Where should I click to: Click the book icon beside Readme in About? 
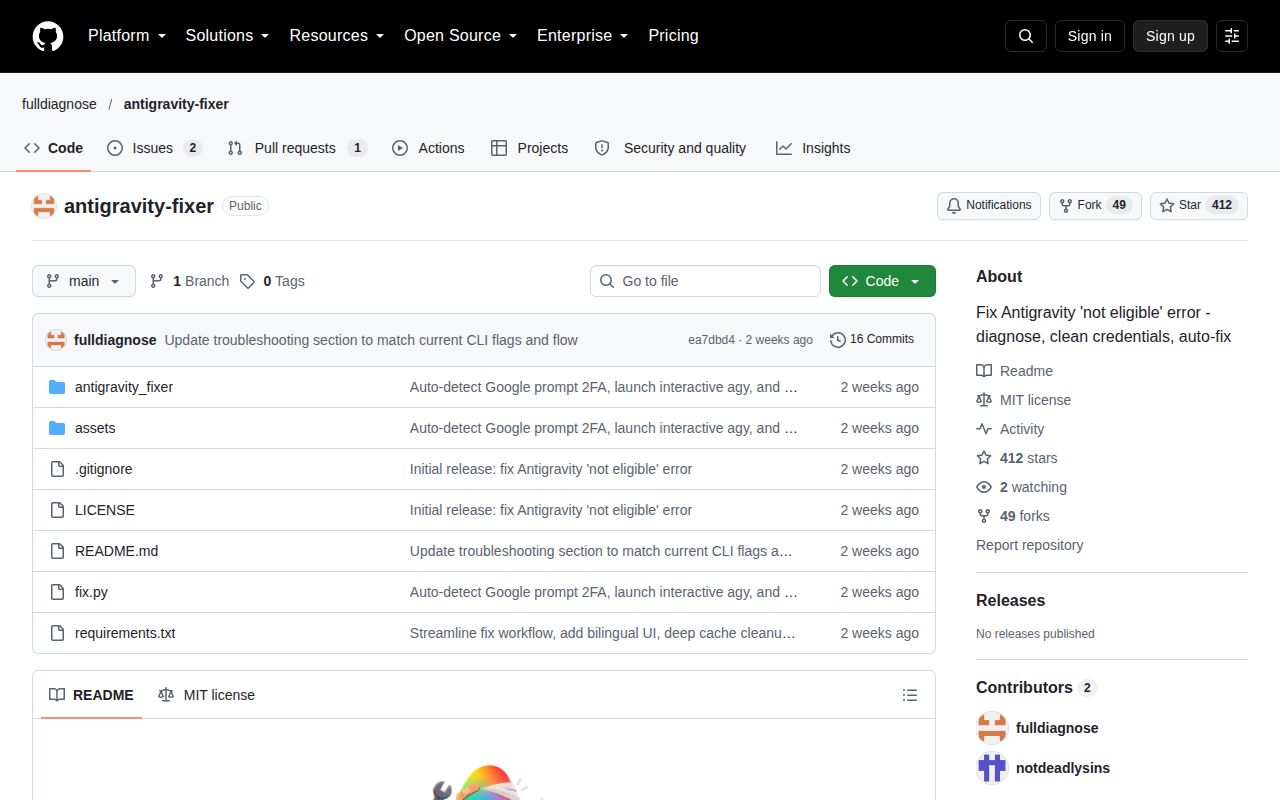pos(984,371)
